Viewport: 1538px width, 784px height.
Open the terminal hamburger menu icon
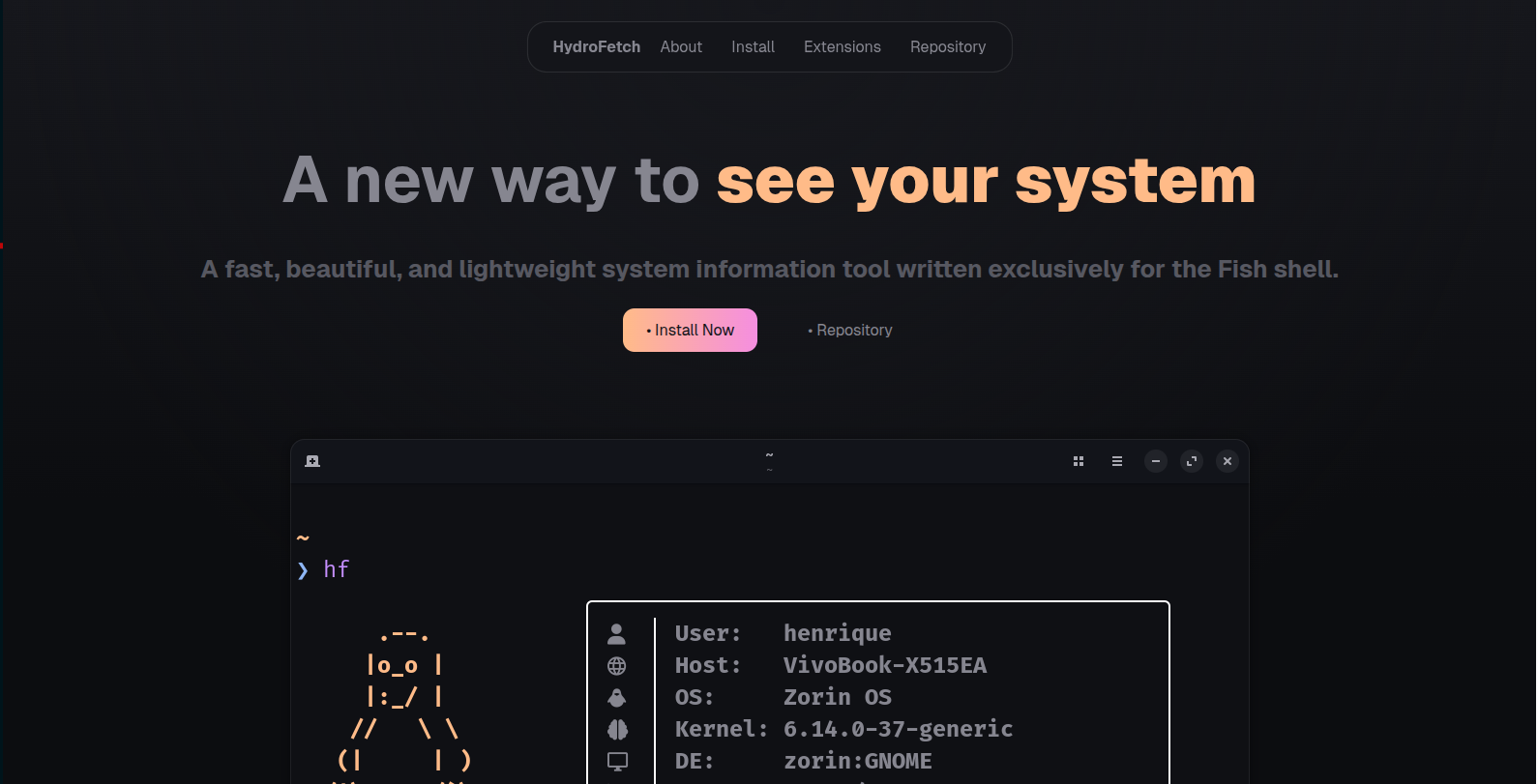click(1117, 461)
